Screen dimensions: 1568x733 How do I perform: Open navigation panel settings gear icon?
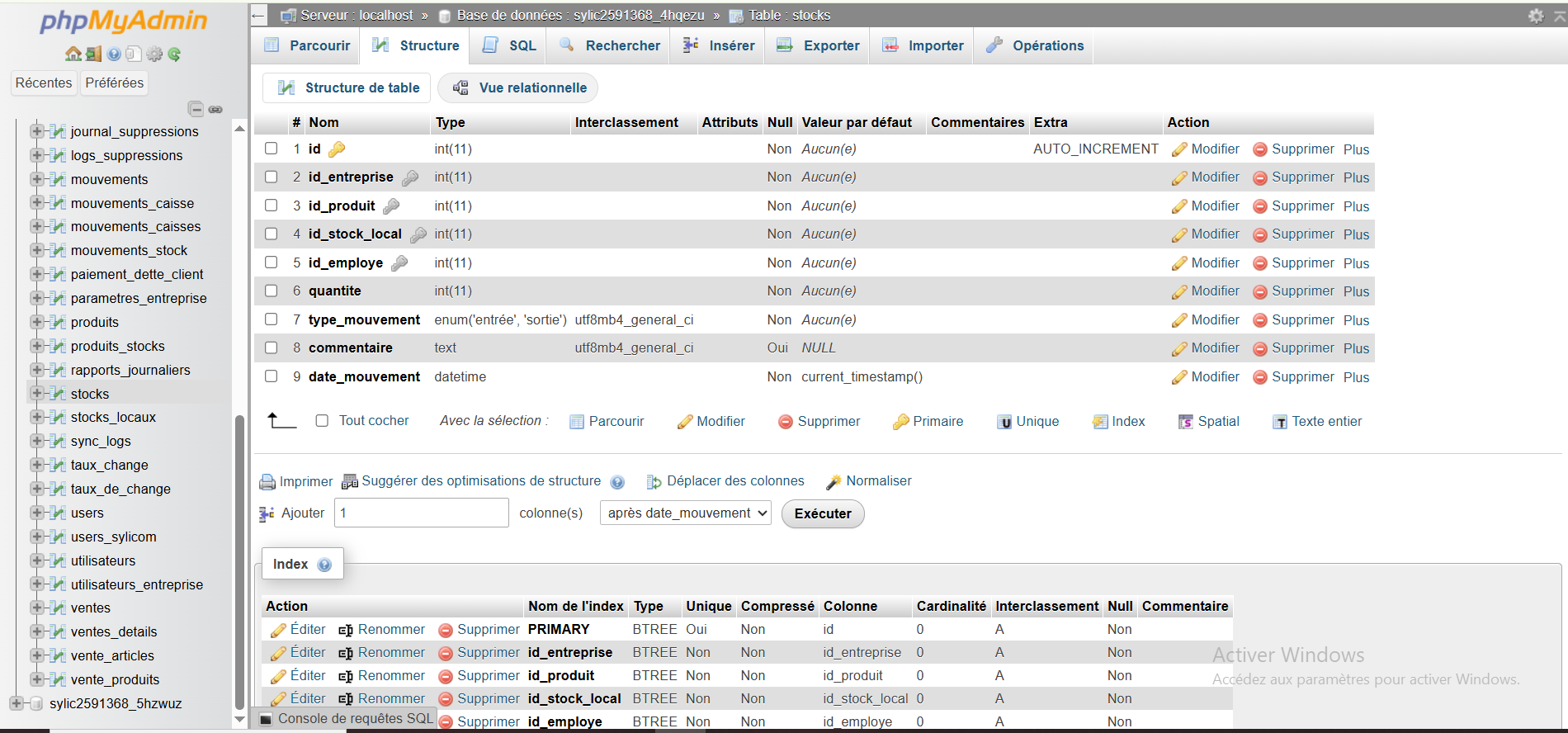pos(154,54)
